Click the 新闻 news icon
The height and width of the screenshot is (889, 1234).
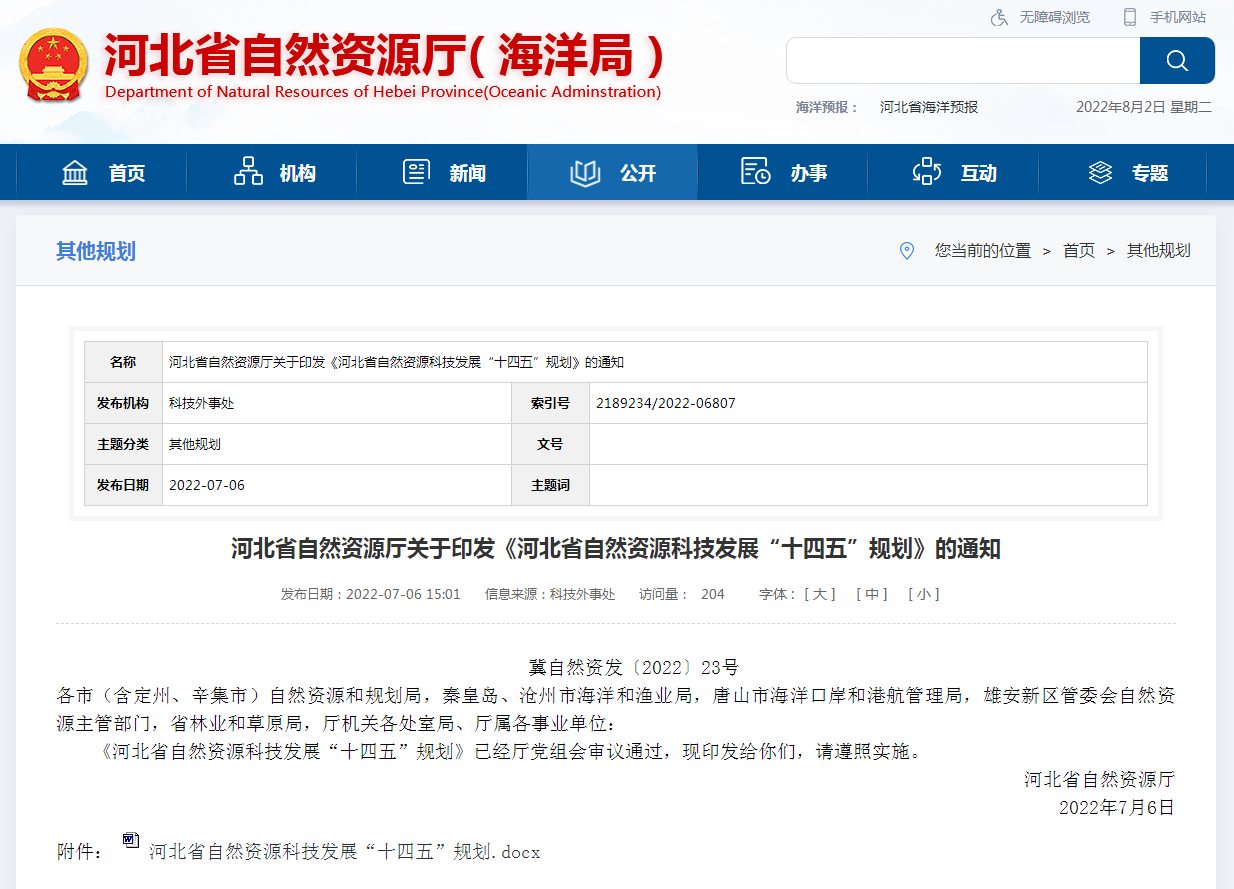point(416,172)
